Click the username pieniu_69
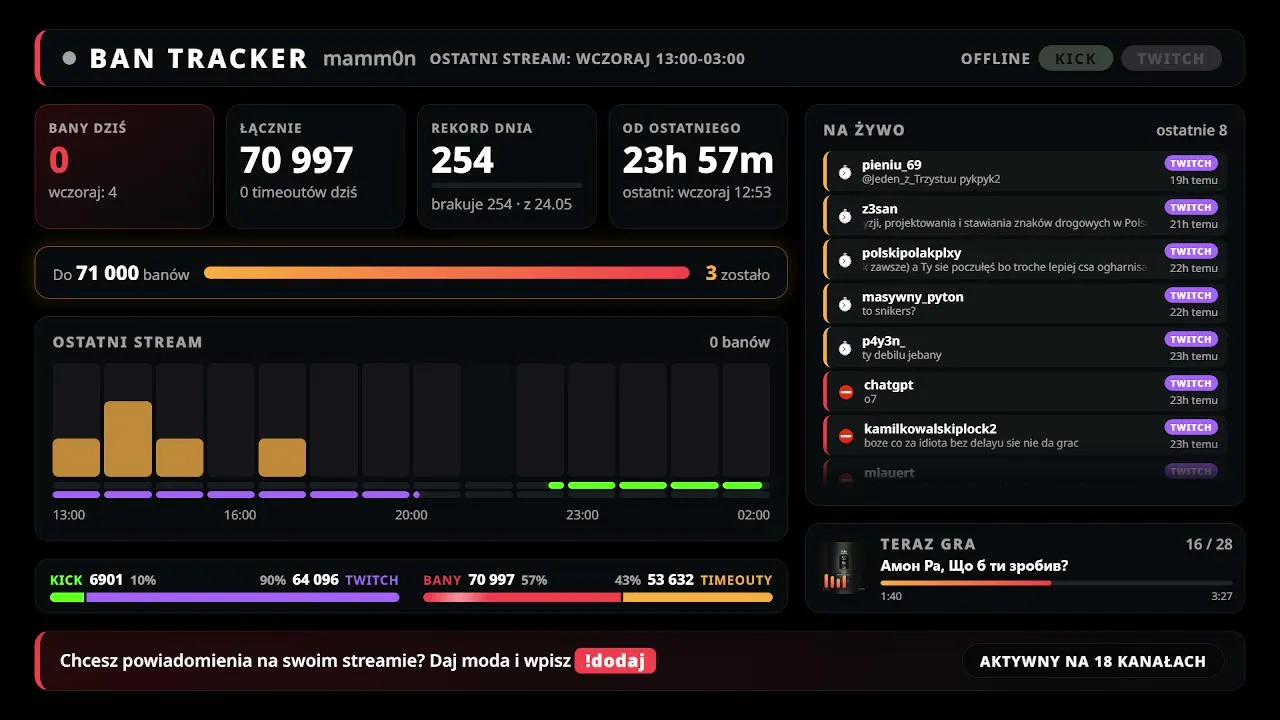Viewport: 1280px width, 720px height. pos(892,165)
